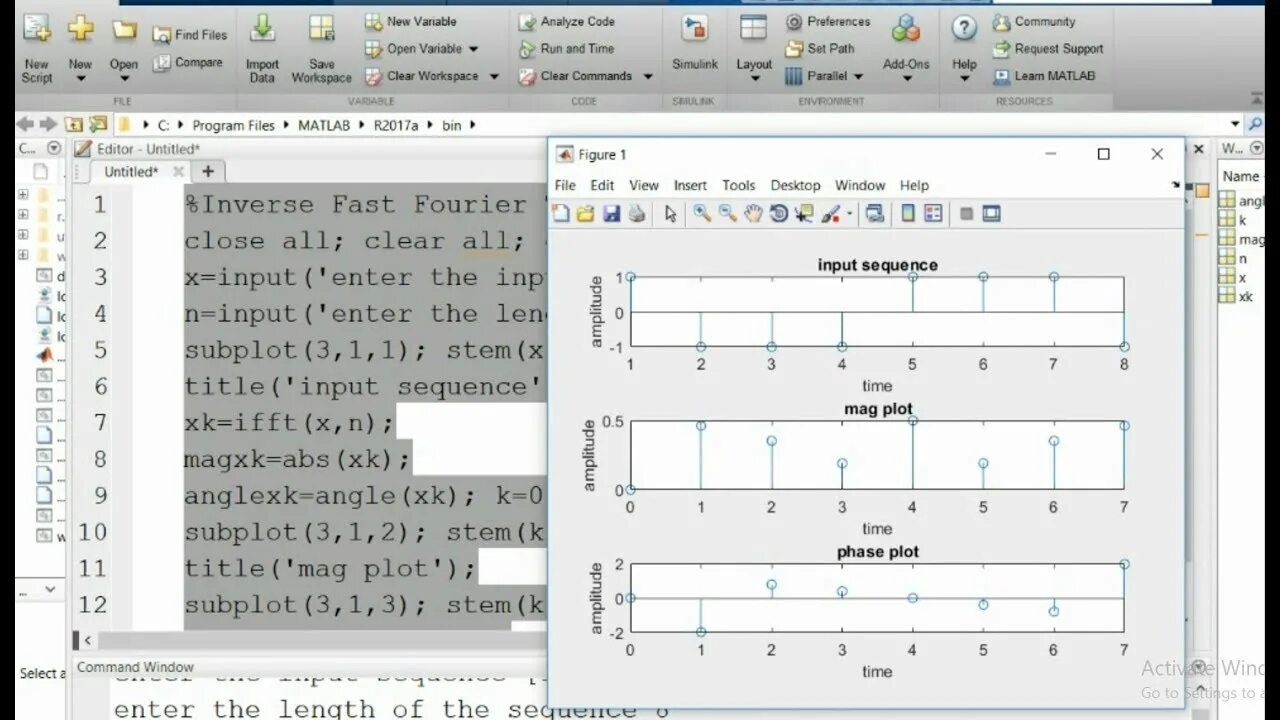Open the brush color dropdown arrow
This screenshot has height=720, width=1280.
click(x=850, y=213)
